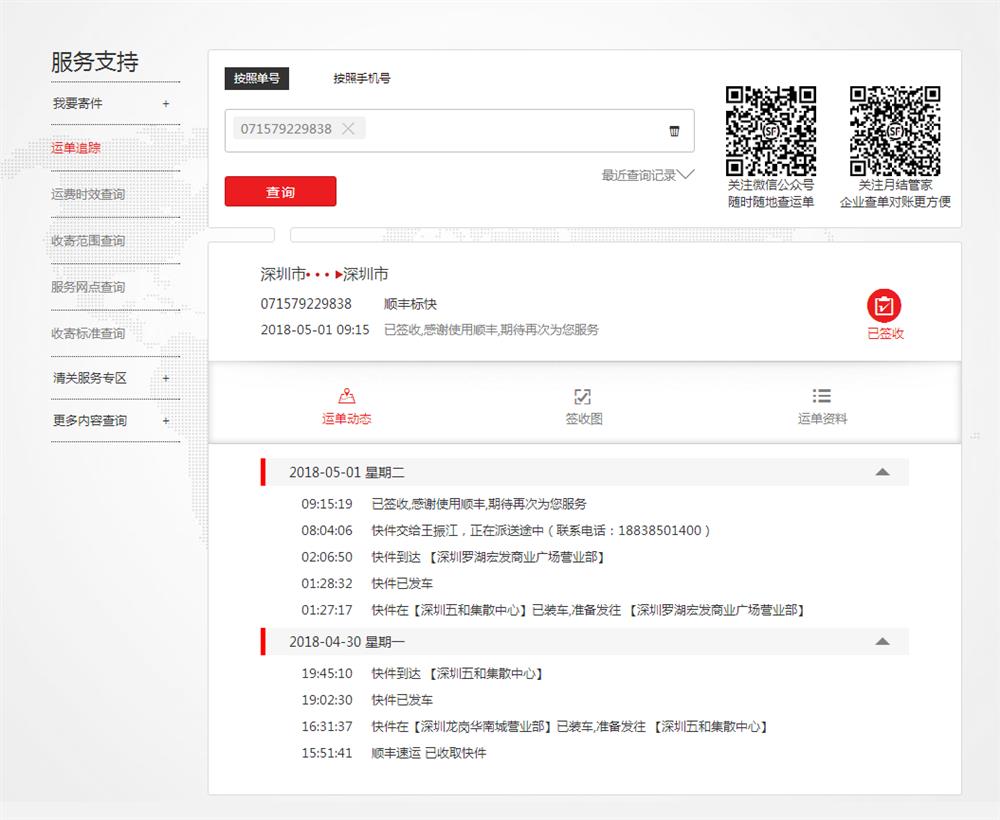Click the 01:28:32 快件已发车 entry

coord(367,583)
